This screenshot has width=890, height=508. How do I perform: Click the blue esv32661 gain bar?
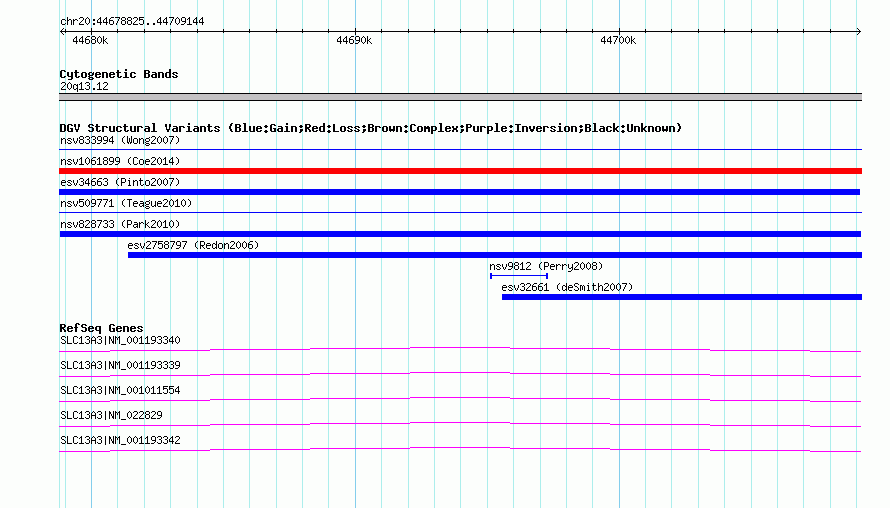[682, 297]
